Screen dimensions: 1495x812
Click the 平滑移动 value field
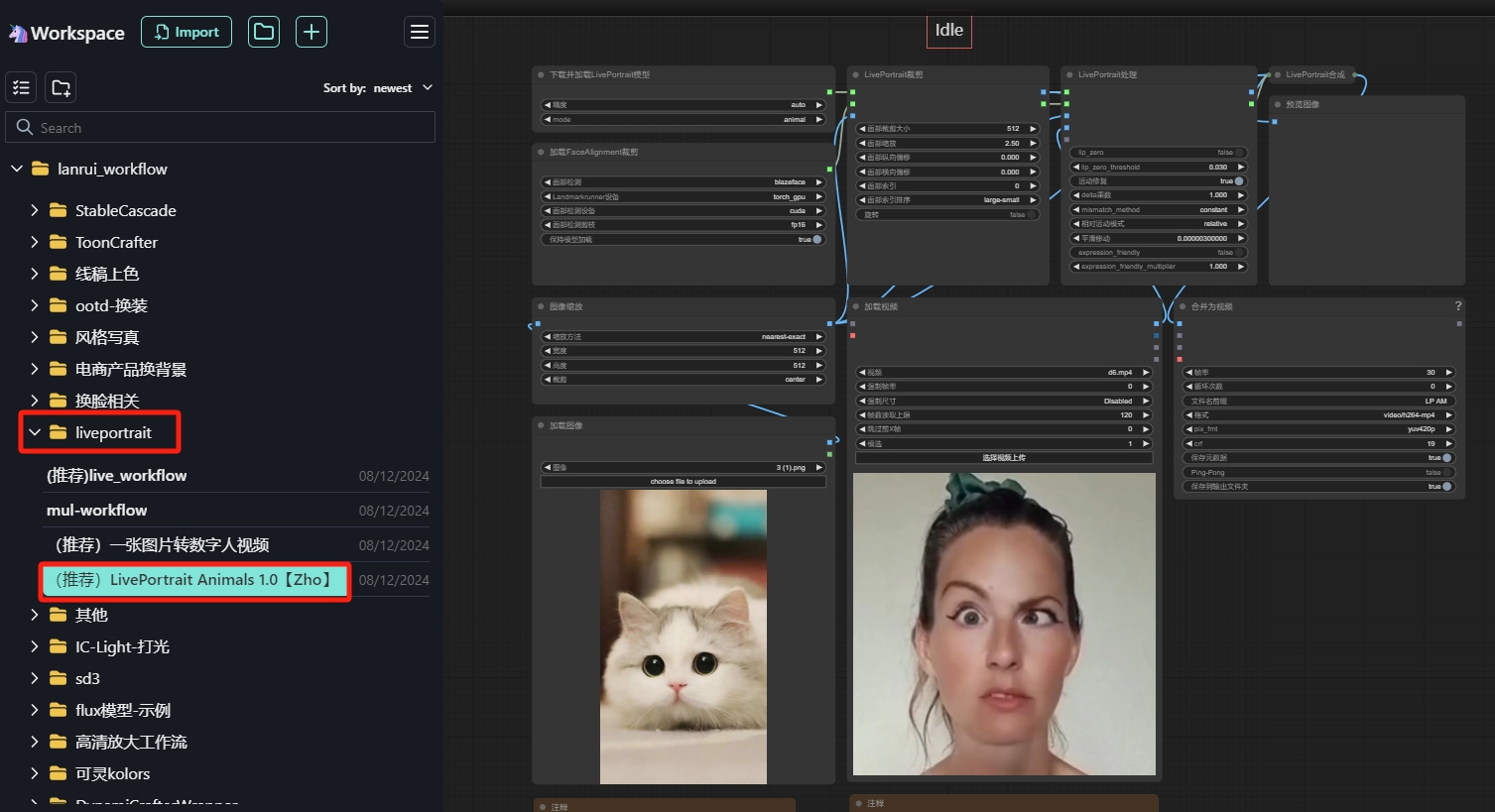(1158, 238)
